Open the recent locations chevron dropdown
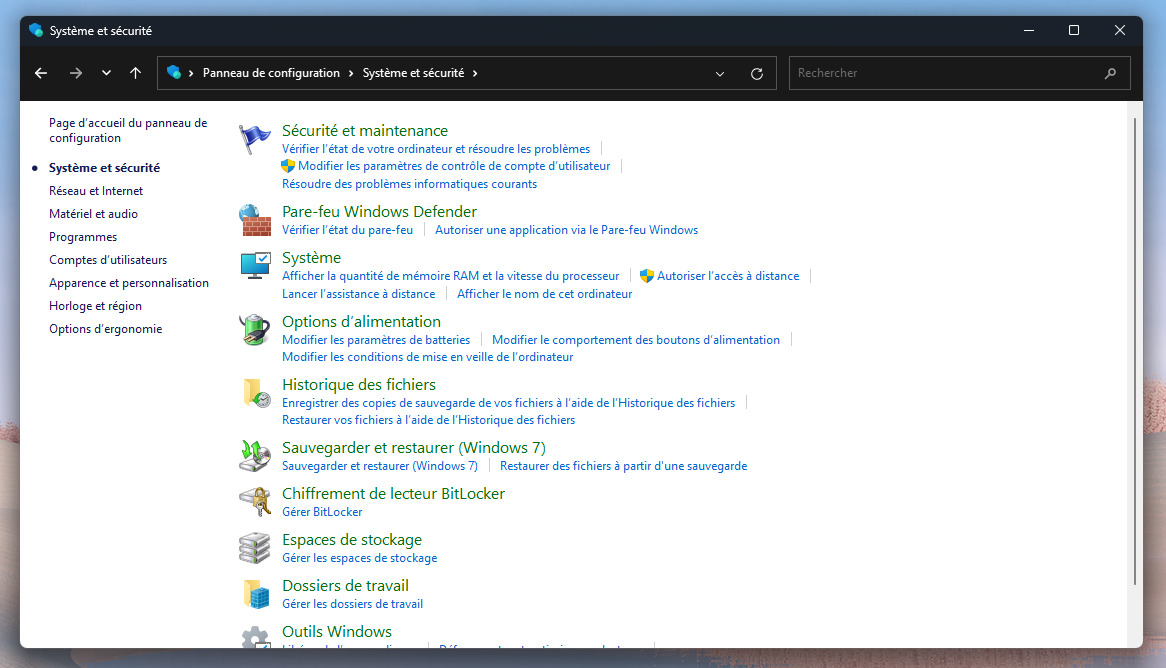Screen dimensions: 1166x668 point(106,73)
